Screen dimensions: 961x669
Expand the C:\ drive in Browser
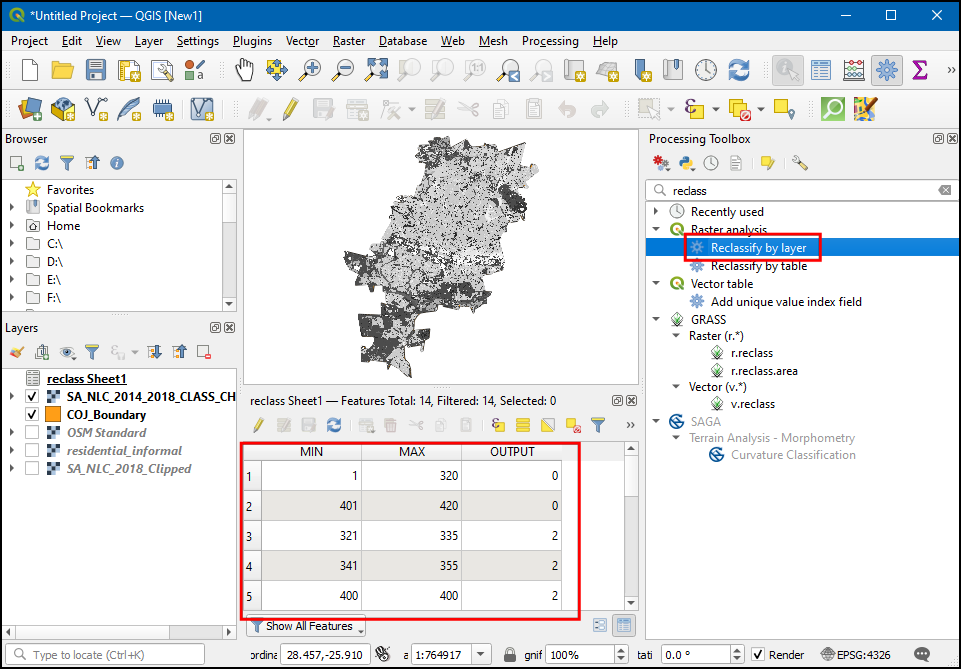(12, 244)
